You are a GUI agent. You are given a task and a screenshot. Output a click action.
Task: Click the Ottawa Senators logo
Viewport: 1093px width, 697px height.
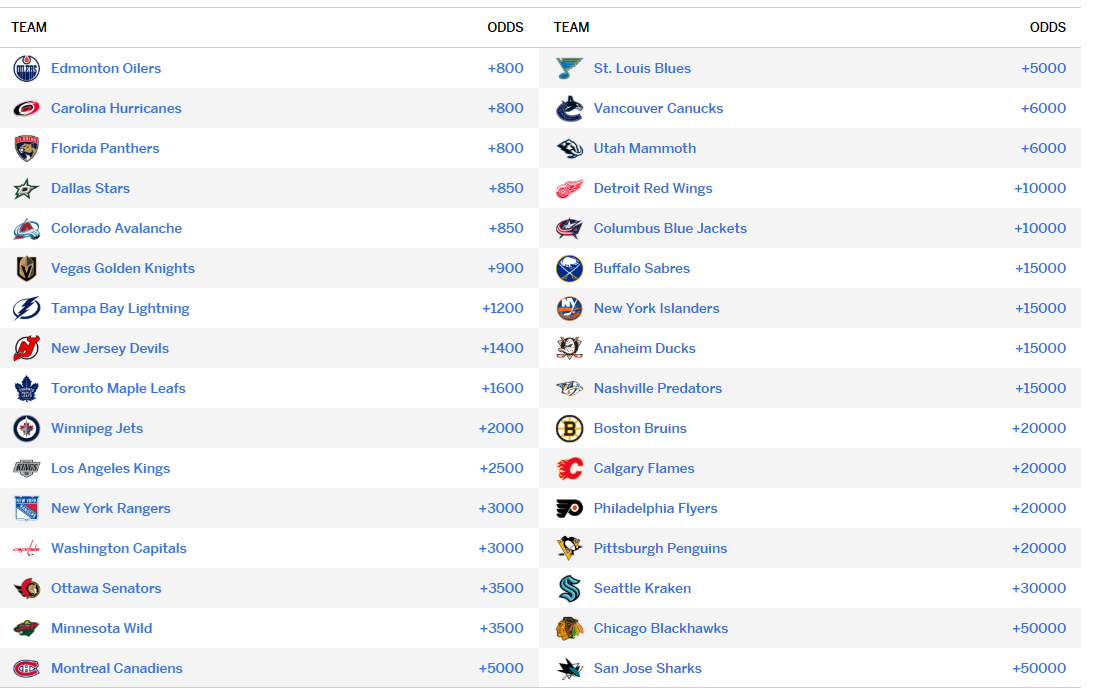click(26, 588)
